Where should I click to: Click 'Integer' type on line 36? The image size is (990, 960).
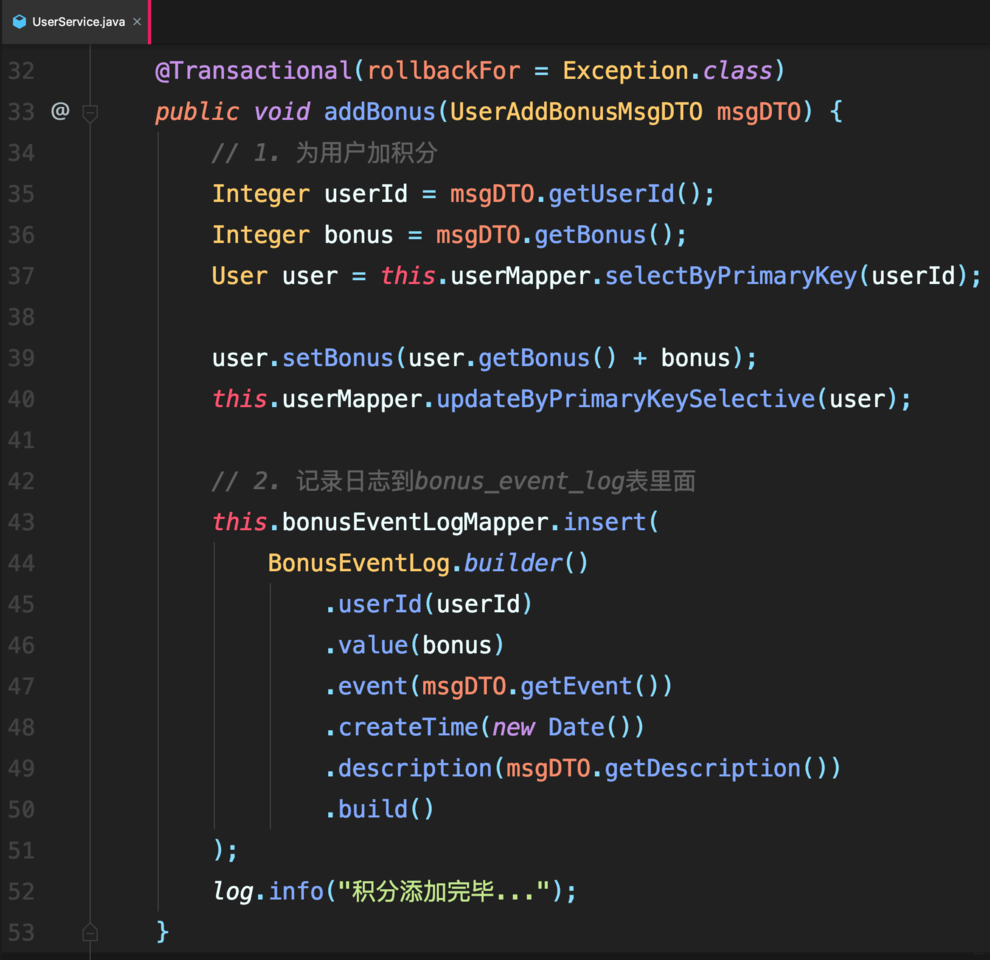261,235
